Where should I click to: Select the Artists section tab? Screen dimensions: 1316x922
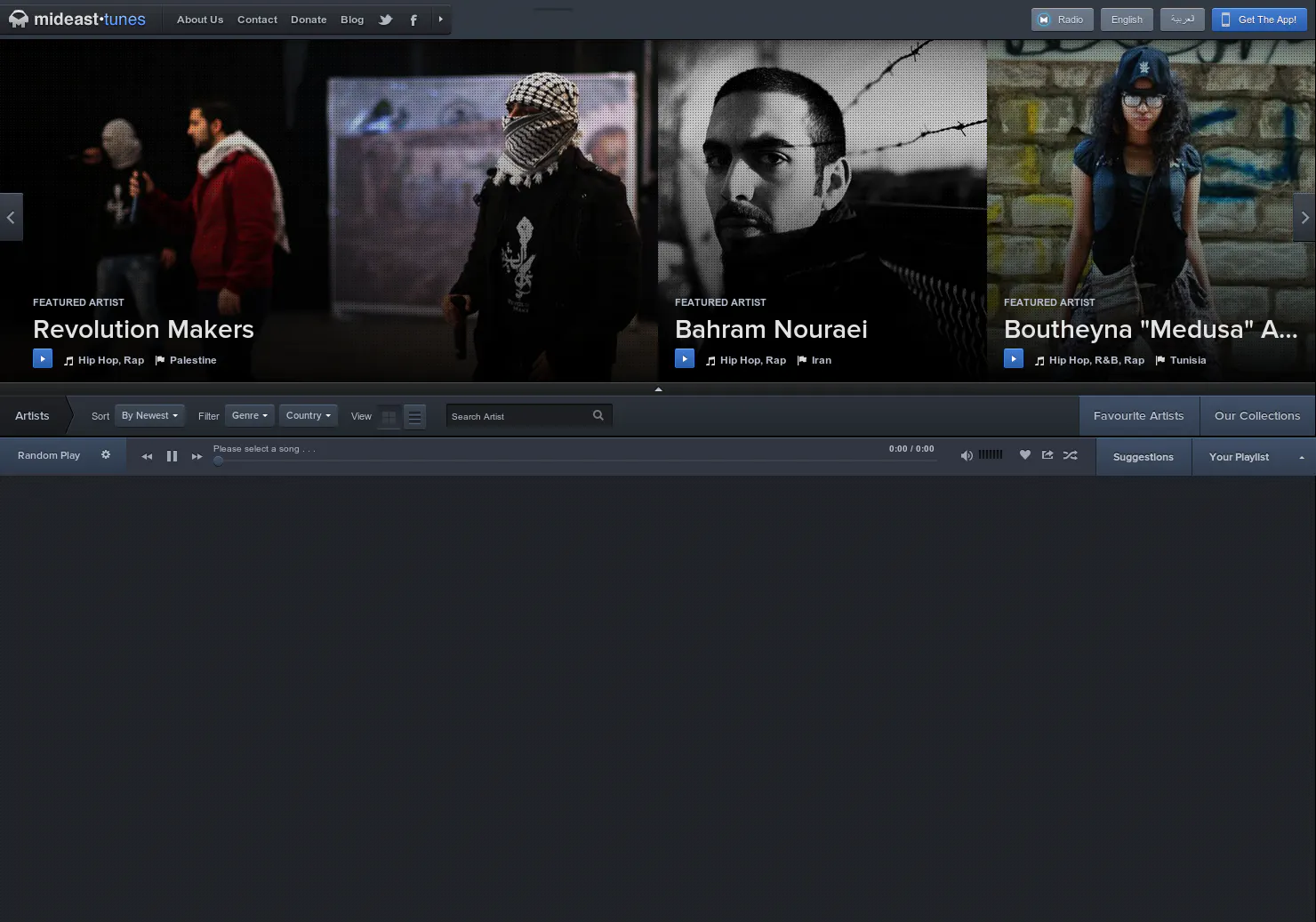pos(33,415)
